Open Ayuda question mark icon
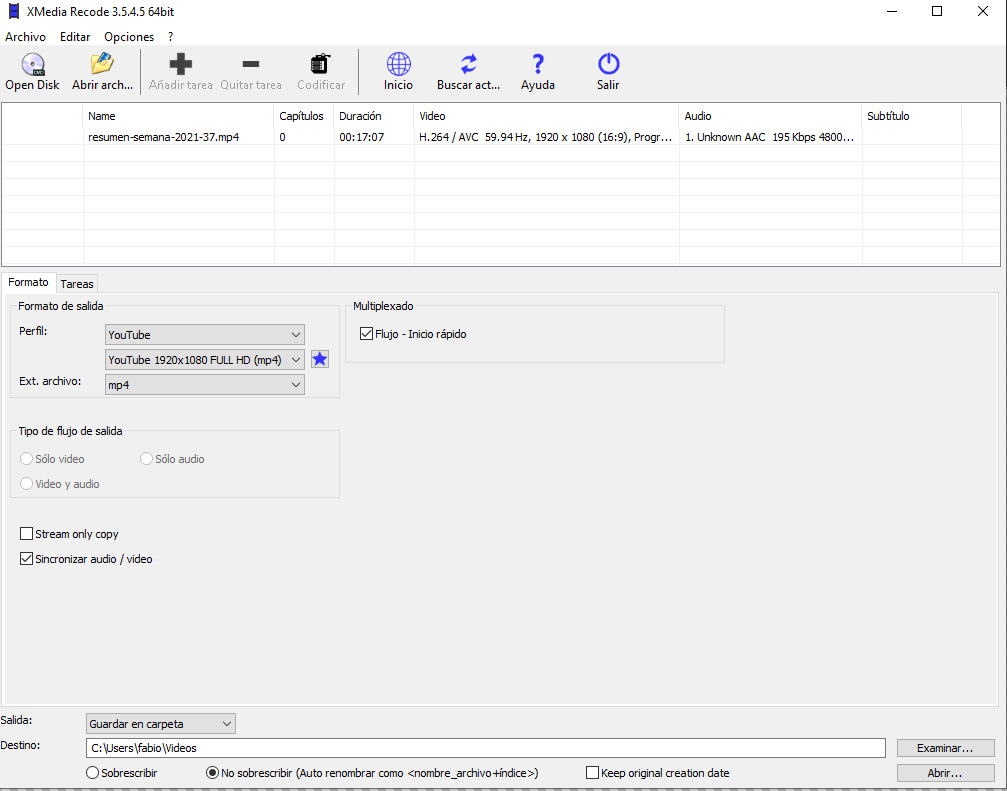 (x=538, y=64)
